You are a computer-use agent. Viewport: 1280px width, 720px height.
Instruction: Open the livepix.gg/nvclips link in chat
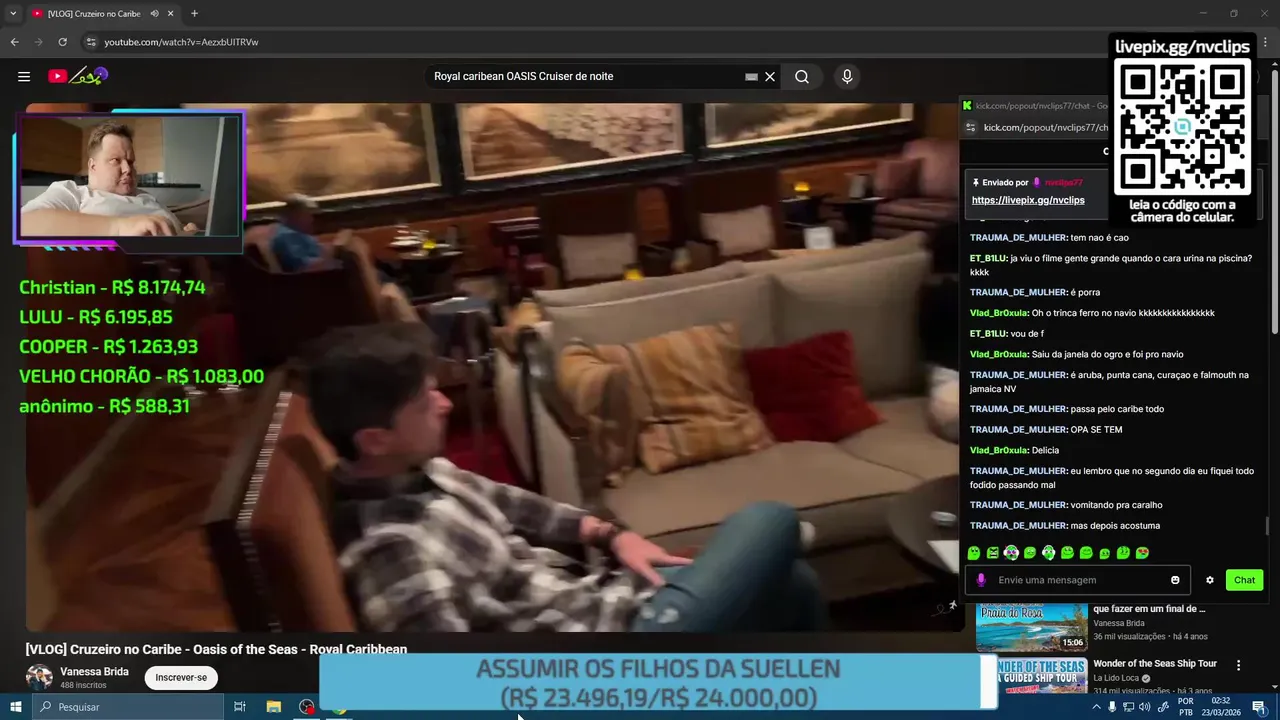(x=1028, y=200)
